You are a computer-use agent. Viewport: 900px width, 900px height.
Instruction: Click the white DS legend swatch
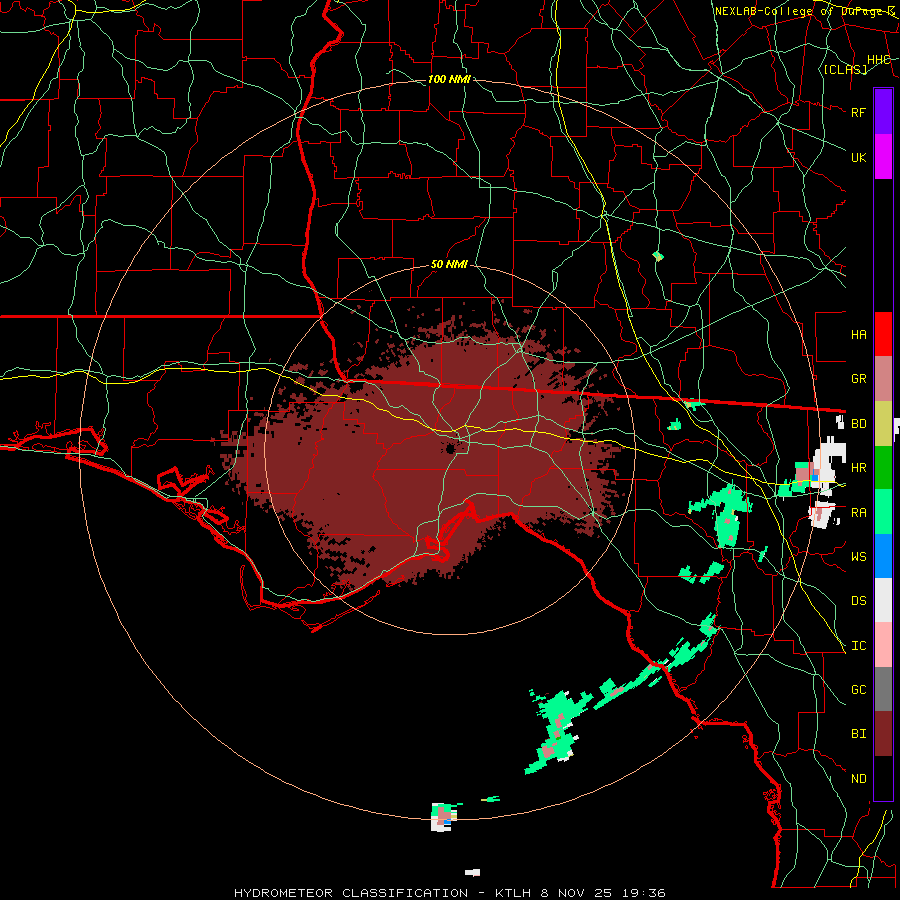click(883, 600)
